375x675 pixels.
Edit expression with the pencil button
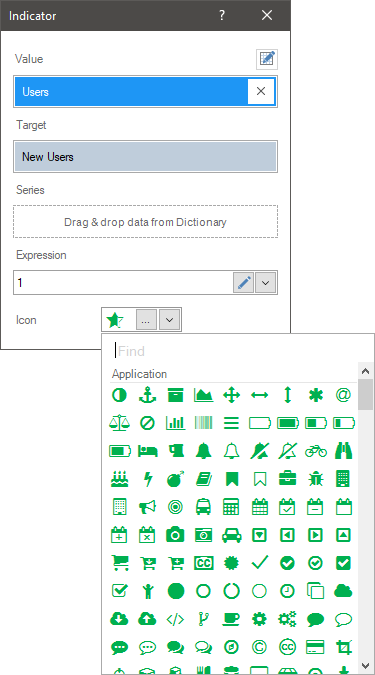(x=244, y=282)
